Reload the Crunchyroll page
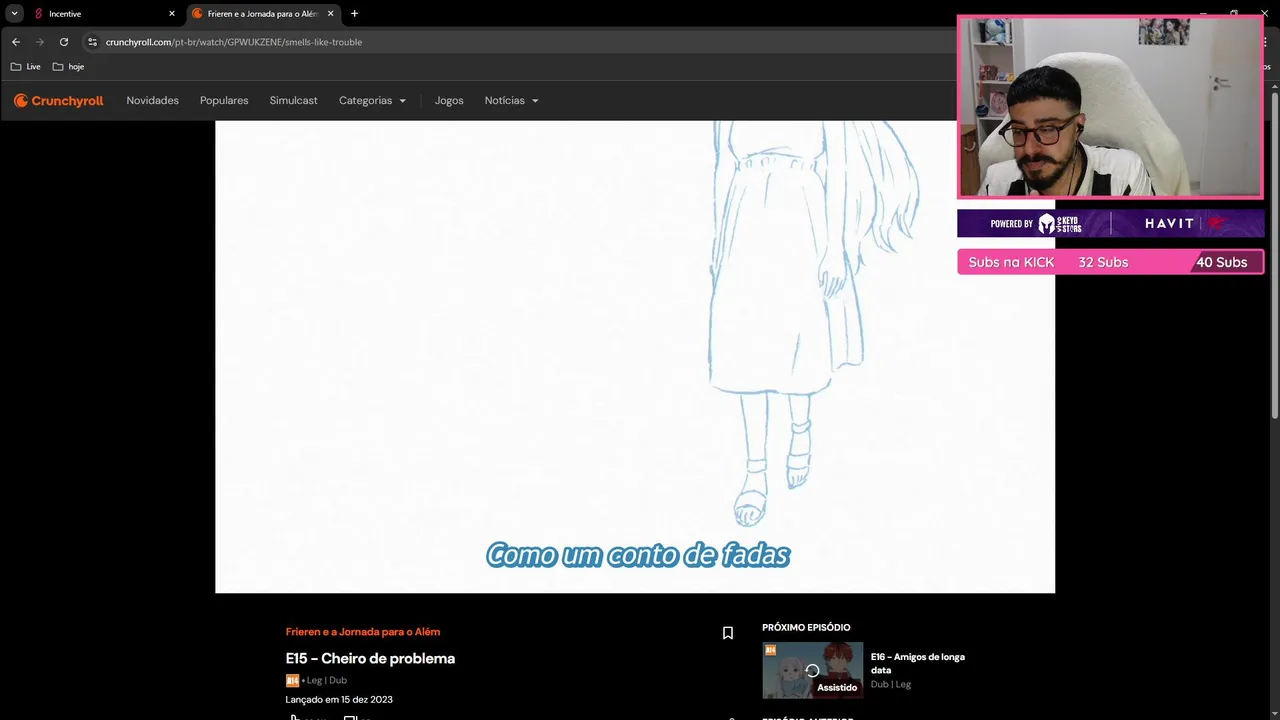1280x720 pixels. [64, 42]
